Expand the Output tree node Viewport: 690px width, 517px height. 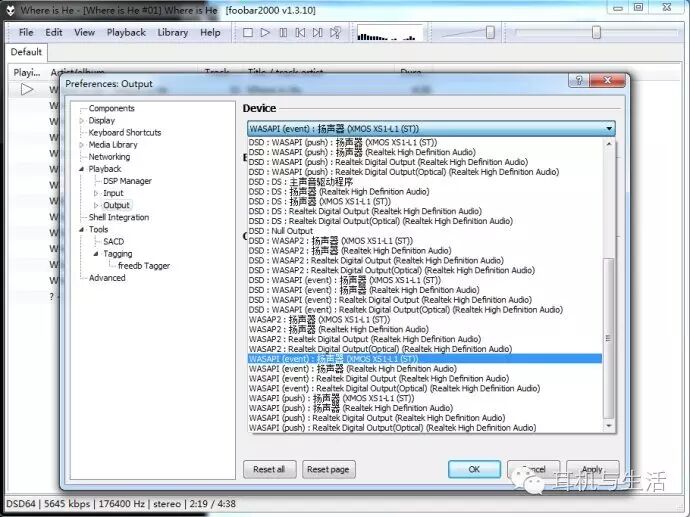tap(96, 205)
